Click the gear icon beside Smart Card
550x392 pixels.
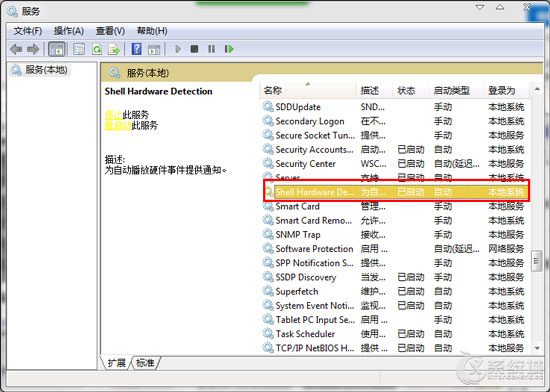tap(268, 206)
